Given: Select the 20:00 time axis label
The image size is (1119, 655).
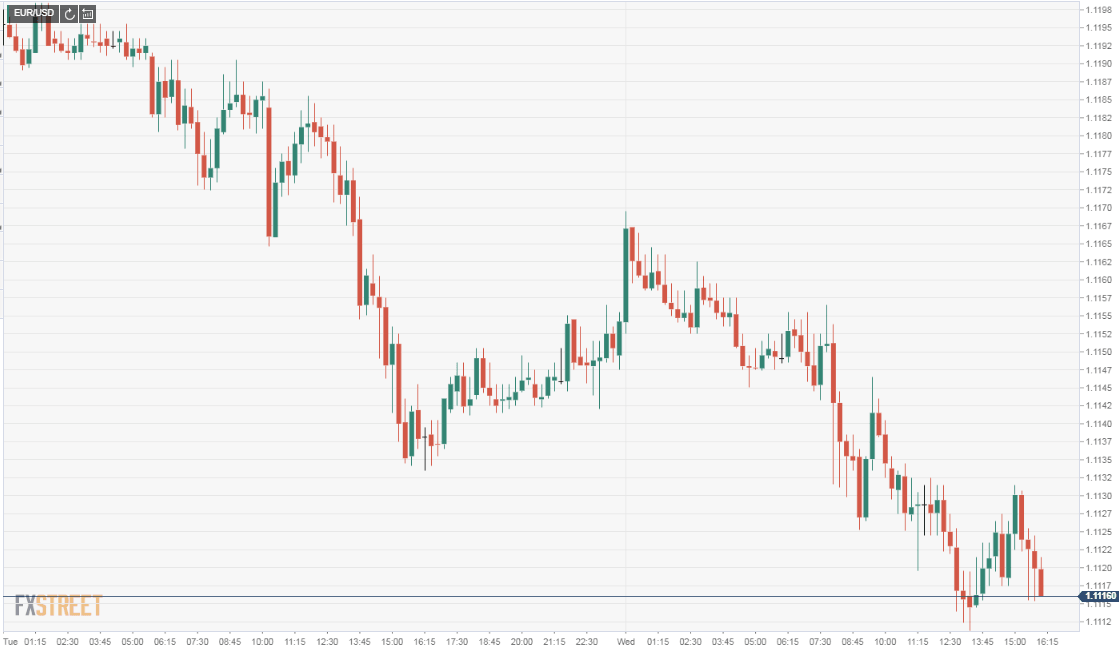Looking at the screenshot, I should point(522,641).
